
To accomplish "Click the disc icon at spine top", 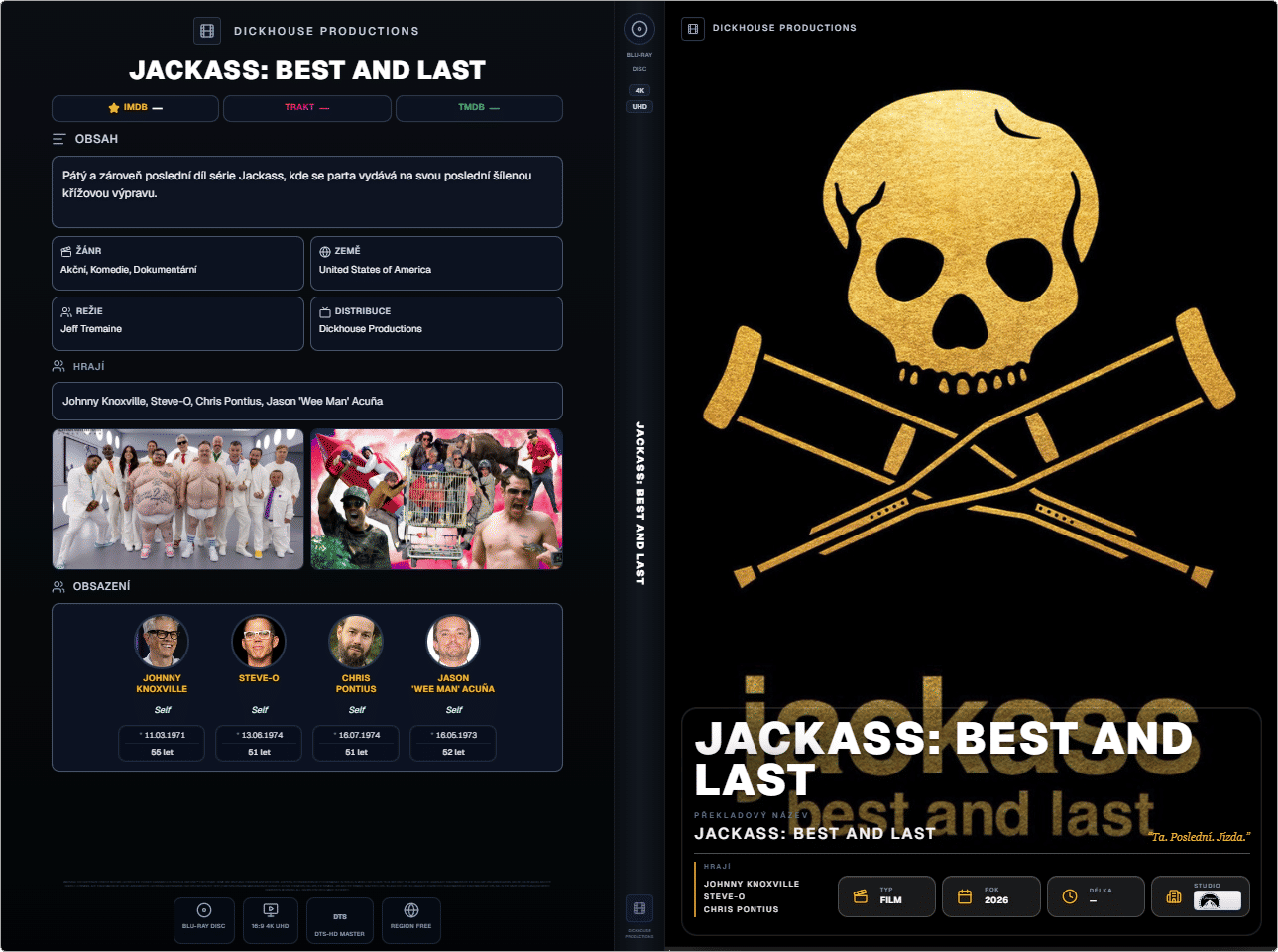I will 639,29.
